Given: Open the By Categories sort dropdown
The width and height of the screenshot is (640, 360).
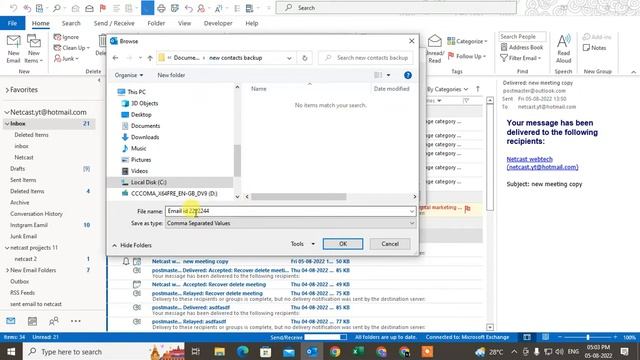Looking at the screenshot, I should pos(447,89).
